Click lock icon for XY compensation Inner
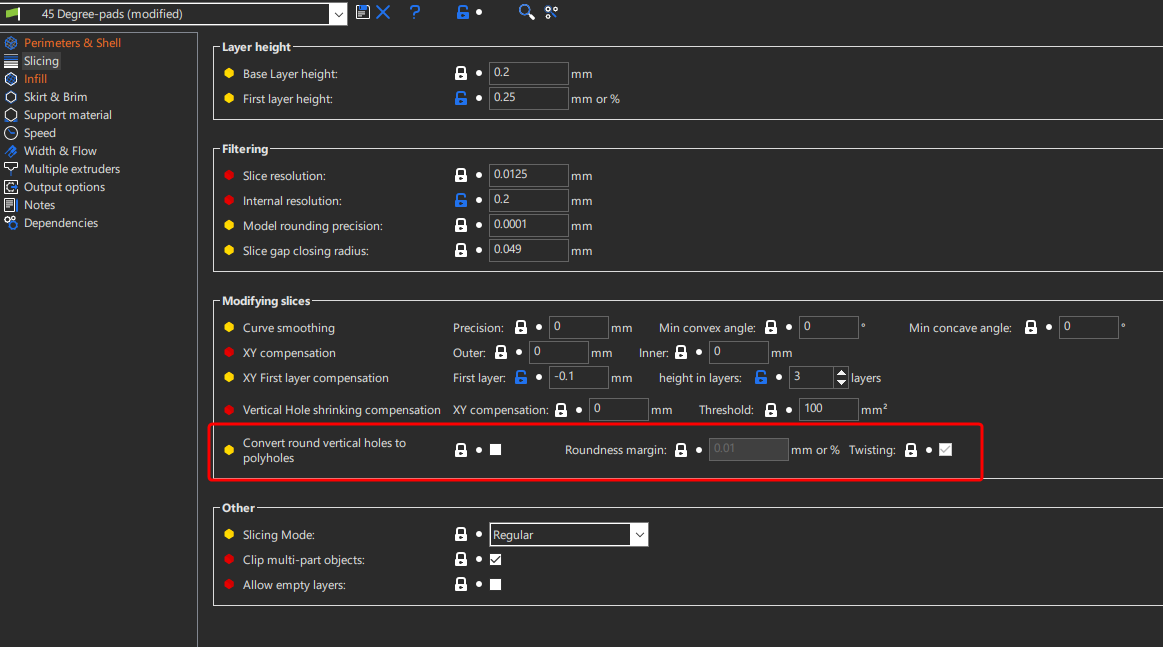This screenshot has width=1163, height=647. click(681, 352)
